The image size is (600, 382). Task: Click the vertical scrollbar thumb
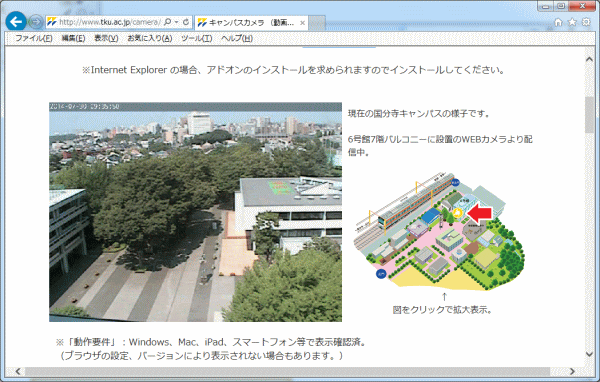589,115
